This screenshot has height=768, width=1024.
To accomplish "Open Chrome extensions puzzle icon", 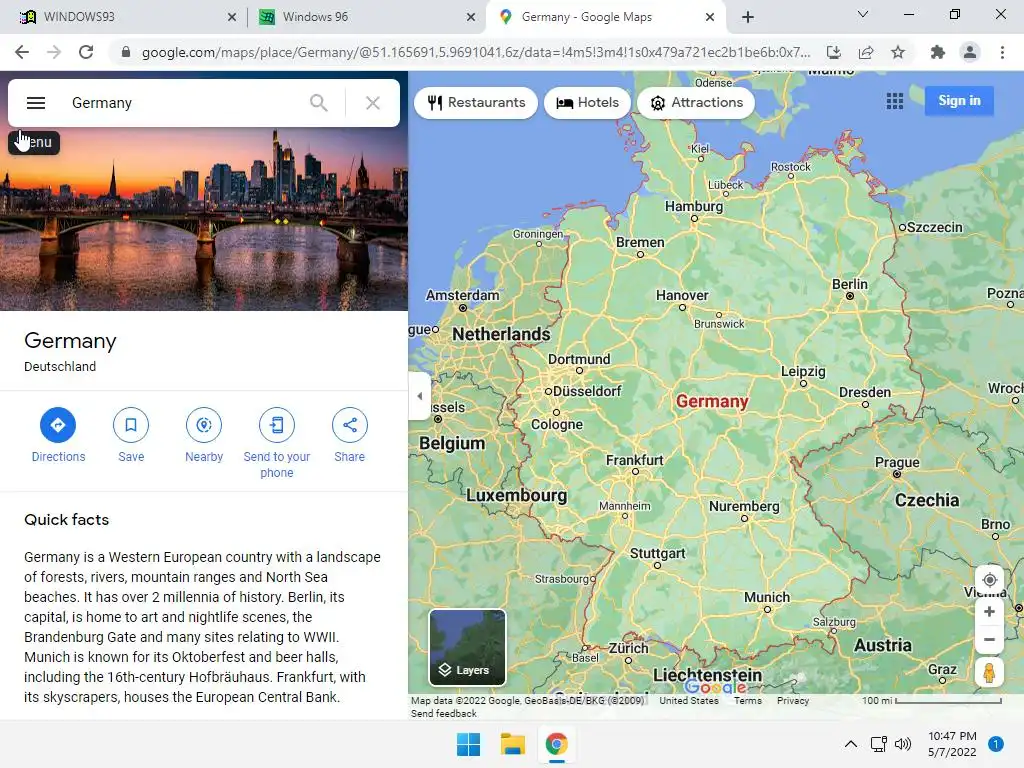I will (938, 52).
